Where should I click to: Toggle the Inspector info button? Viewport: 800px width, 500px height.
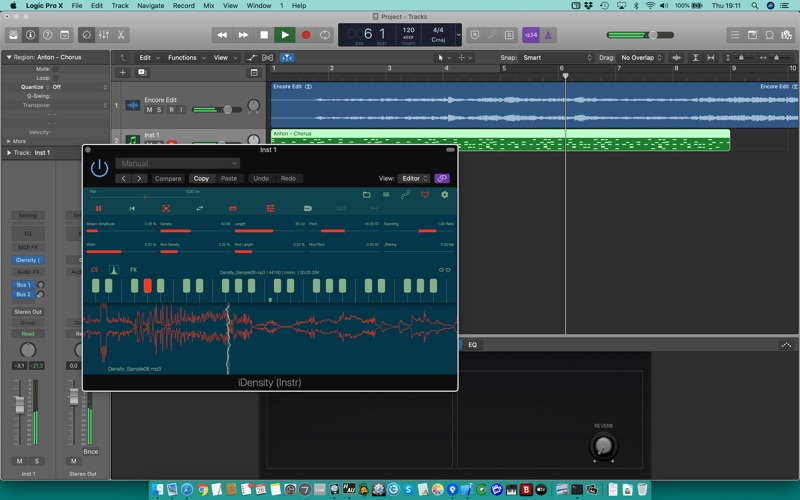[31, 35]
